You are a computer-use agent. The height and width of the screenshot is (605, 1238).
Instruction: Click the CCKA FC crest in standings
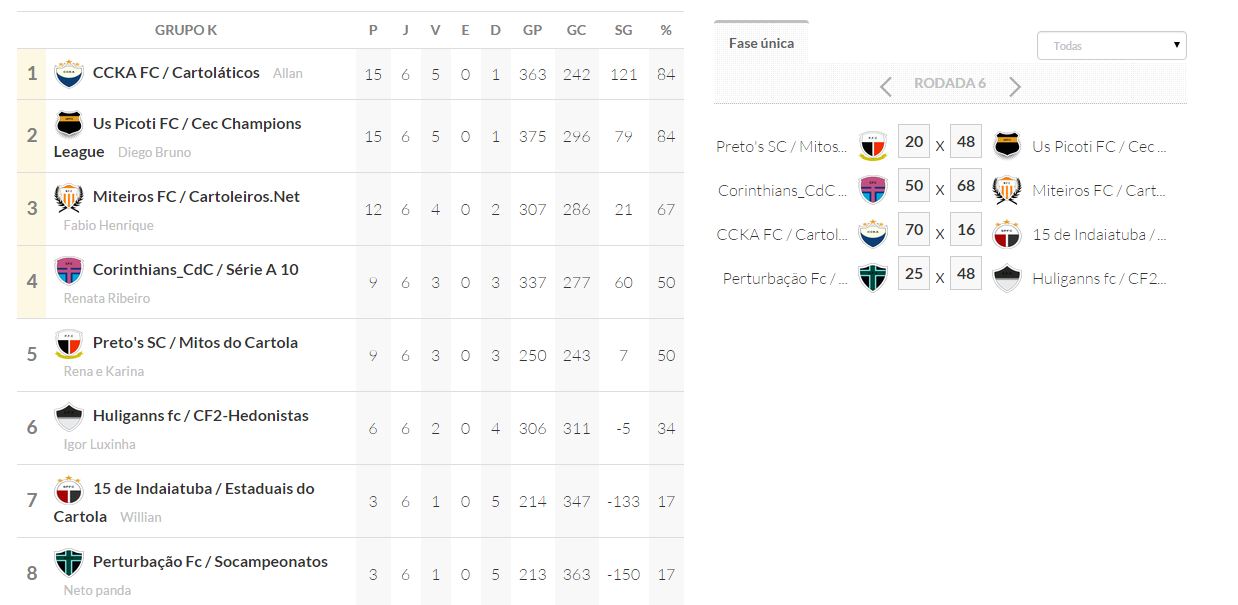[69, 73]
